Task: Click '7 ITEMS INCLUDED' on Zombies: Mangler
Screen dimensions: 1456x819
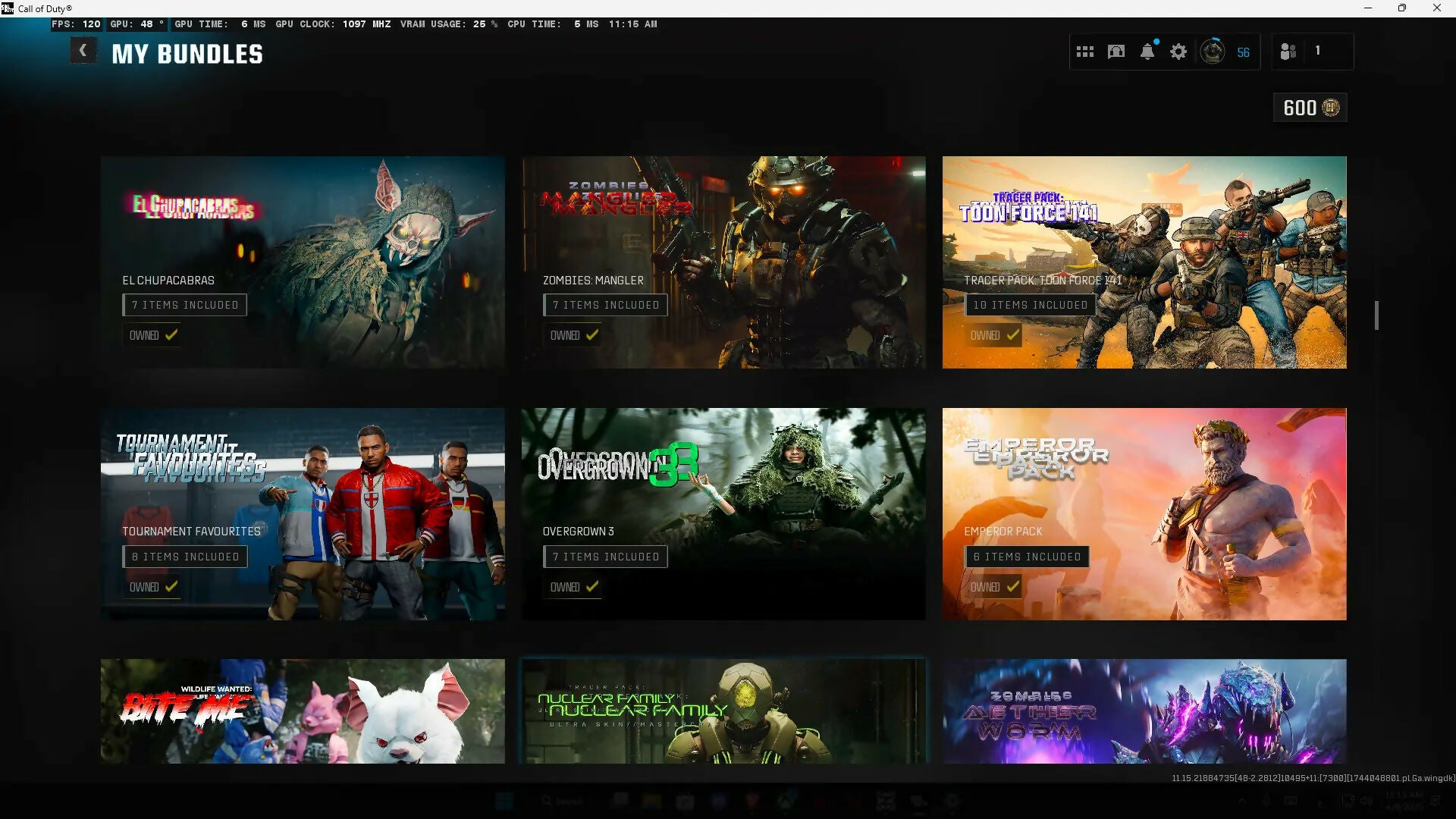Action: click(606, 305)
